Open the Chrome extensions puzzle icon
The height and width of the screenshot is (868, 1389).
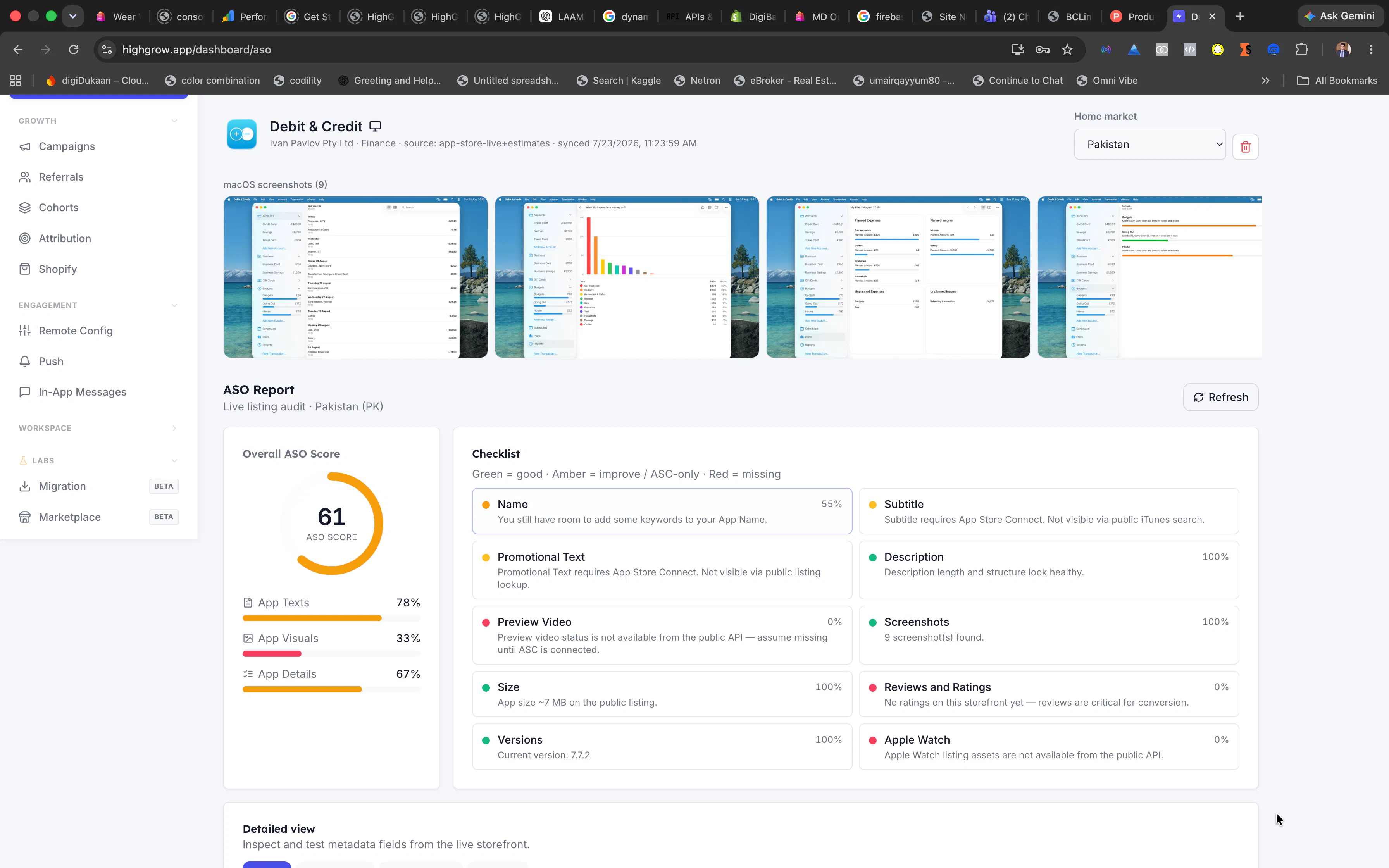(1301, 50)
